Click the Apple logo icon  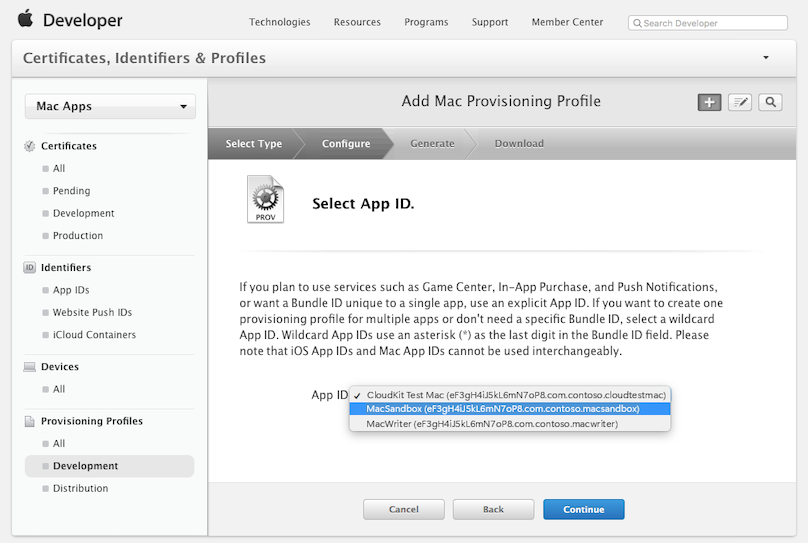click(25, 19)
